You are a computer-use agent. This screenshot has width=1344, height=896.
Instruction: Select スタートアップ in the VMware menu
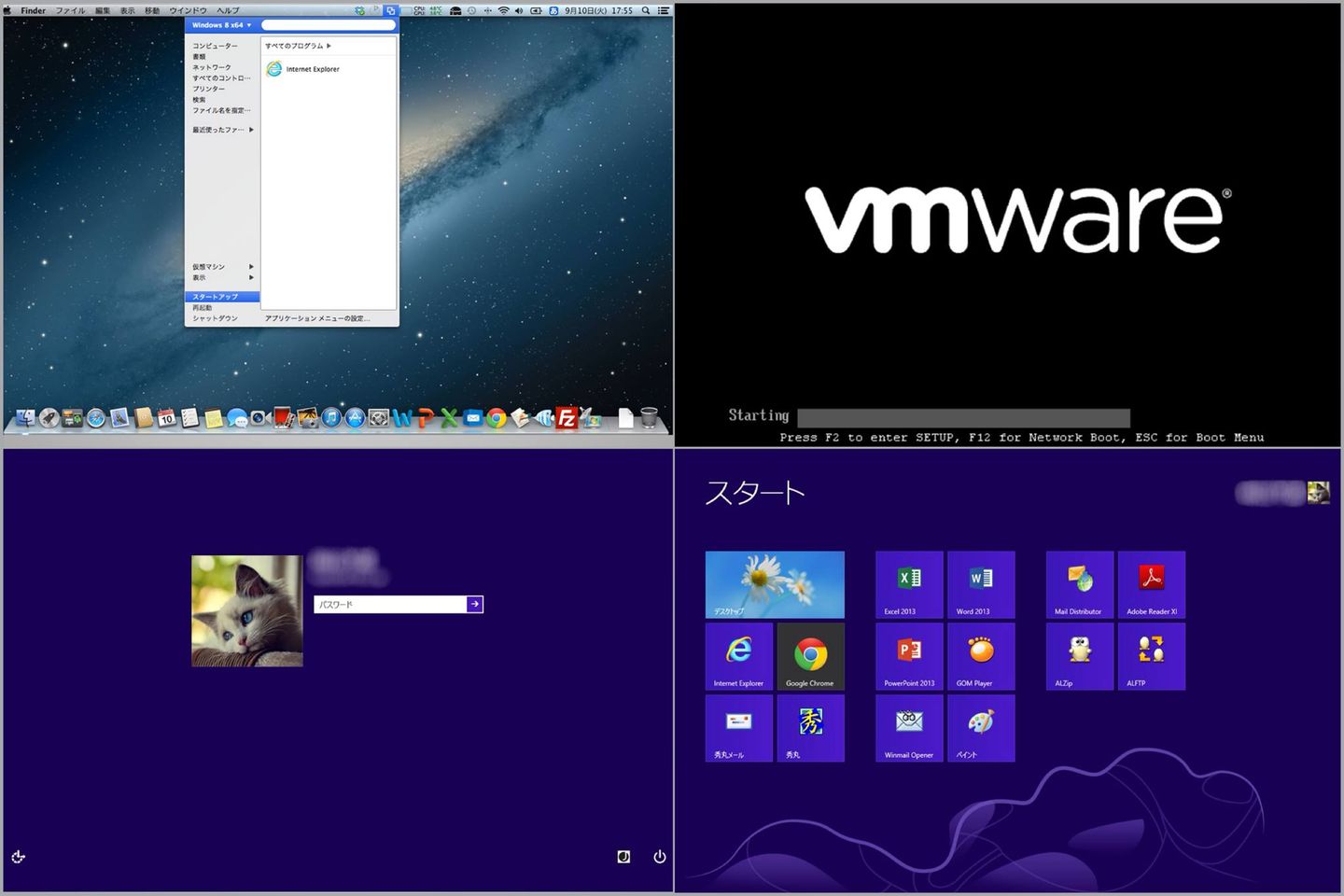click(216, 297)
